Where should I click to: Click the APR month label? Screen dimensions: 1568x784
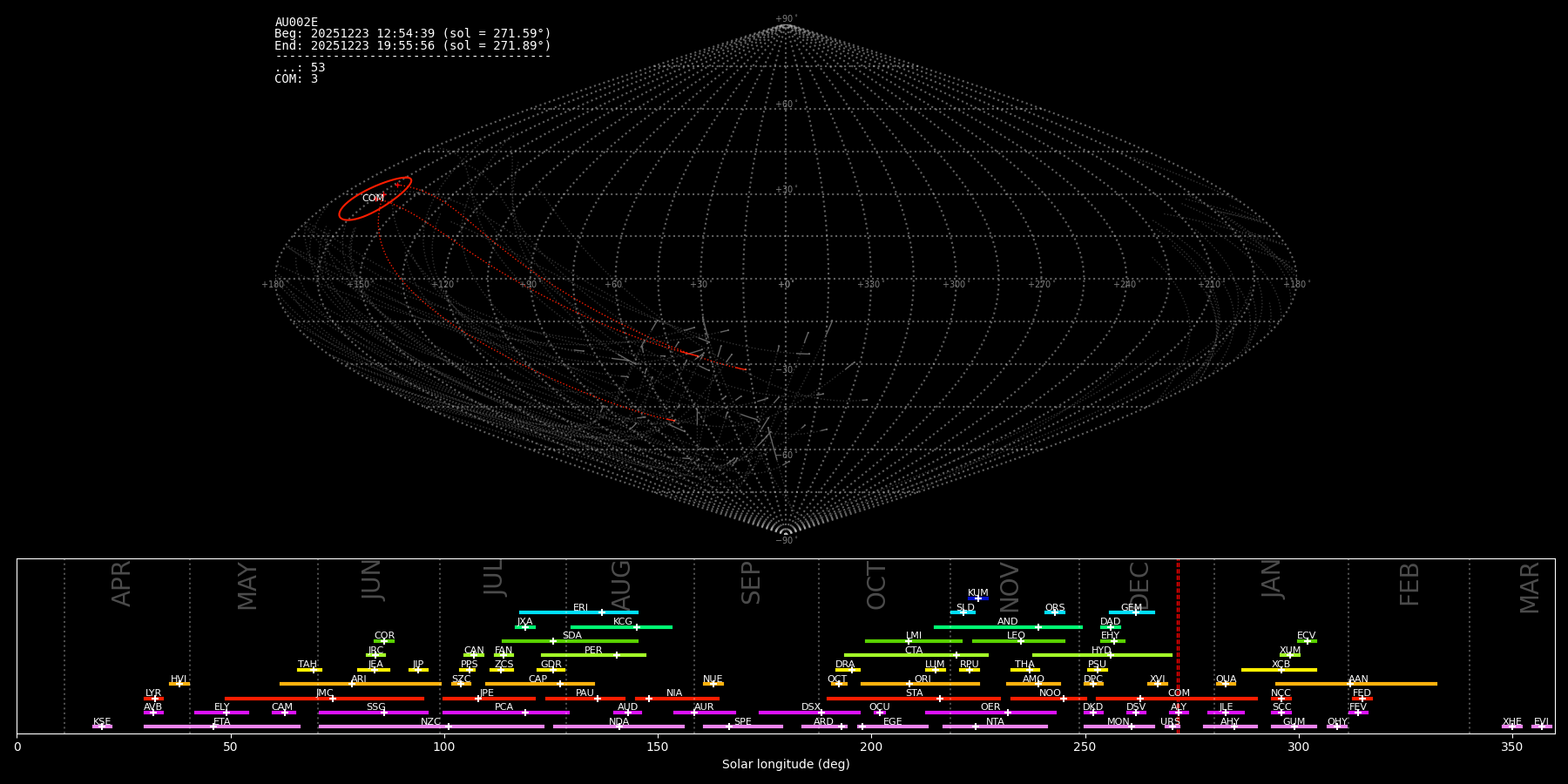(121, 583)
